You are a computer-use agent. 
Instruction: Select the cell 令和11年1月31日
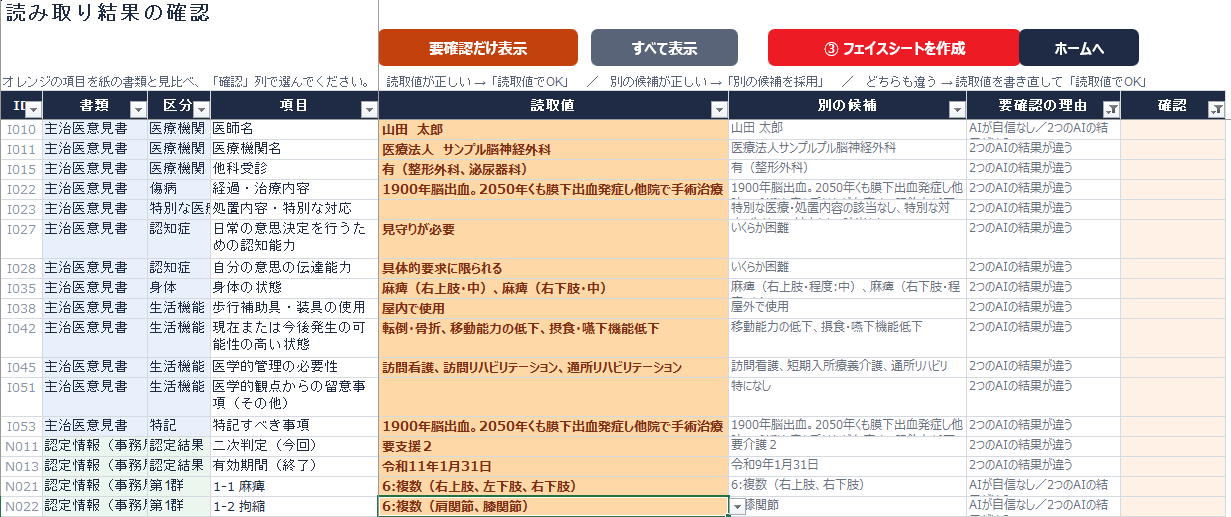553,466
